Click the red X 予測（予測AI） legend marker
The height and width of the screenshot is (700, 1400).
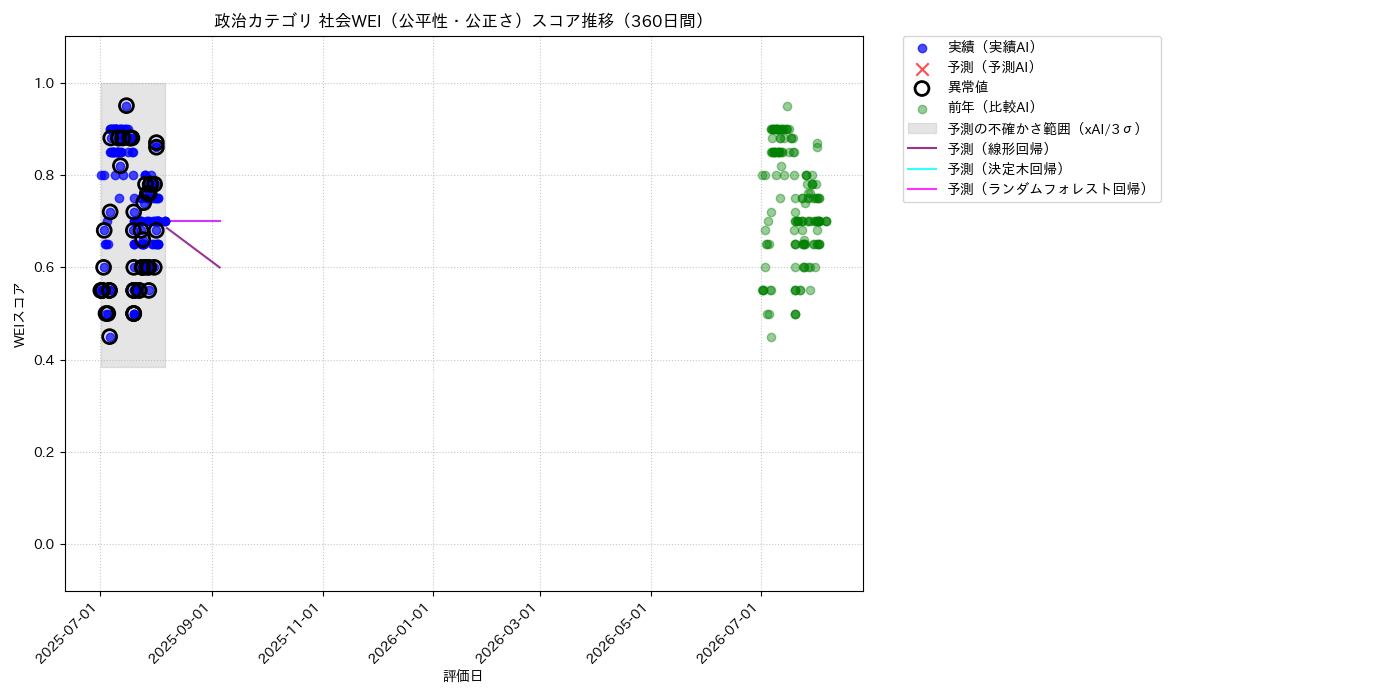click(x=922, y=68)
